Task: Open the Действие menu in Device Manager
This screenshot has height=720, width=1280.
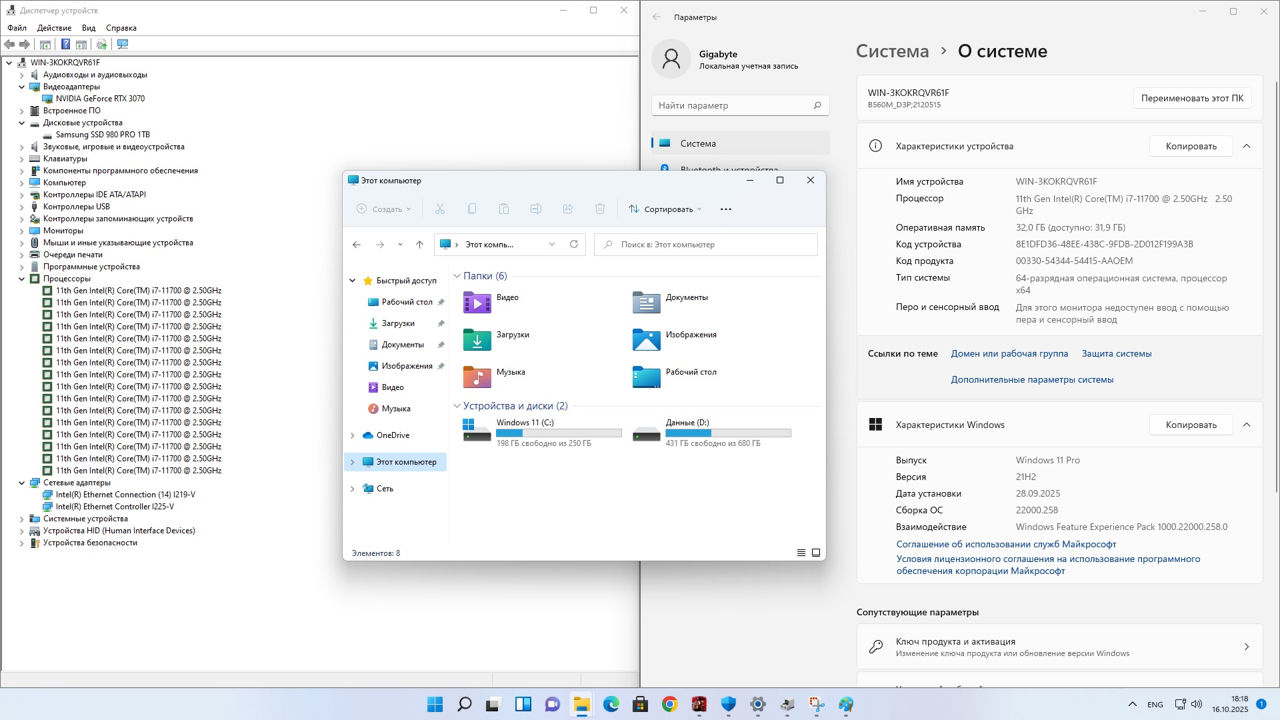Action: point(54,28)
